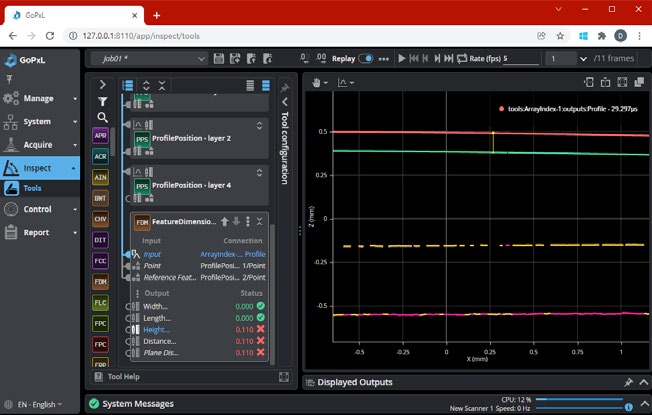
Task: Expand all tools in the list
Action: [x=146, y=86]
